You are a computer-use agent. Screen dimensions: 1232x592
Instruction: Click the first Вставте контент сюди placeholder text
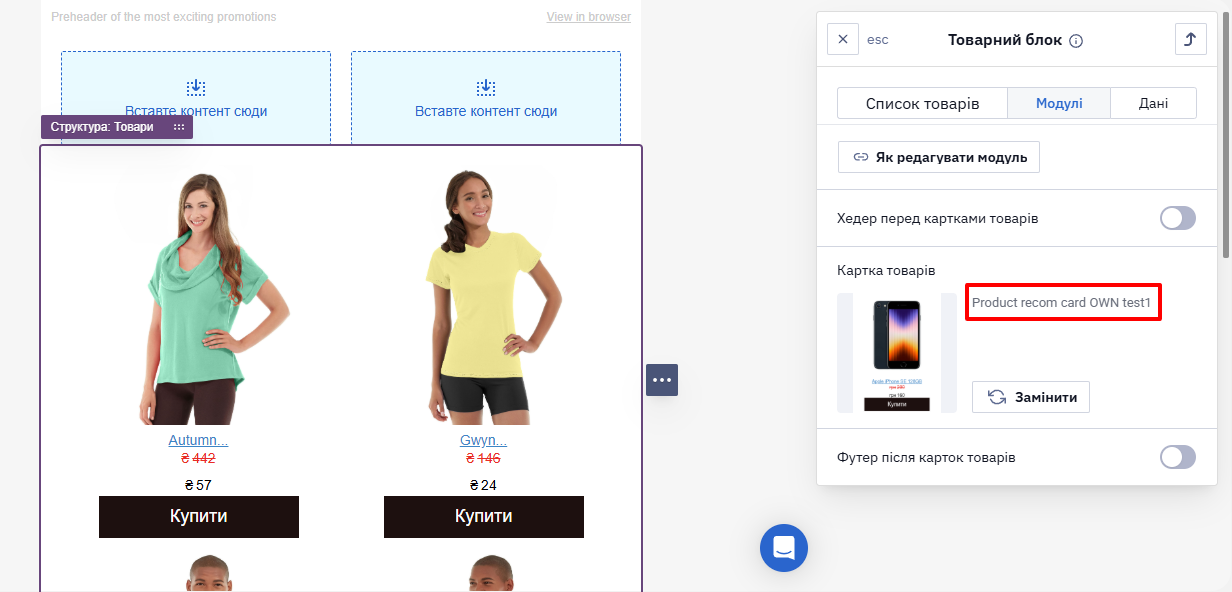pos(196,111)
